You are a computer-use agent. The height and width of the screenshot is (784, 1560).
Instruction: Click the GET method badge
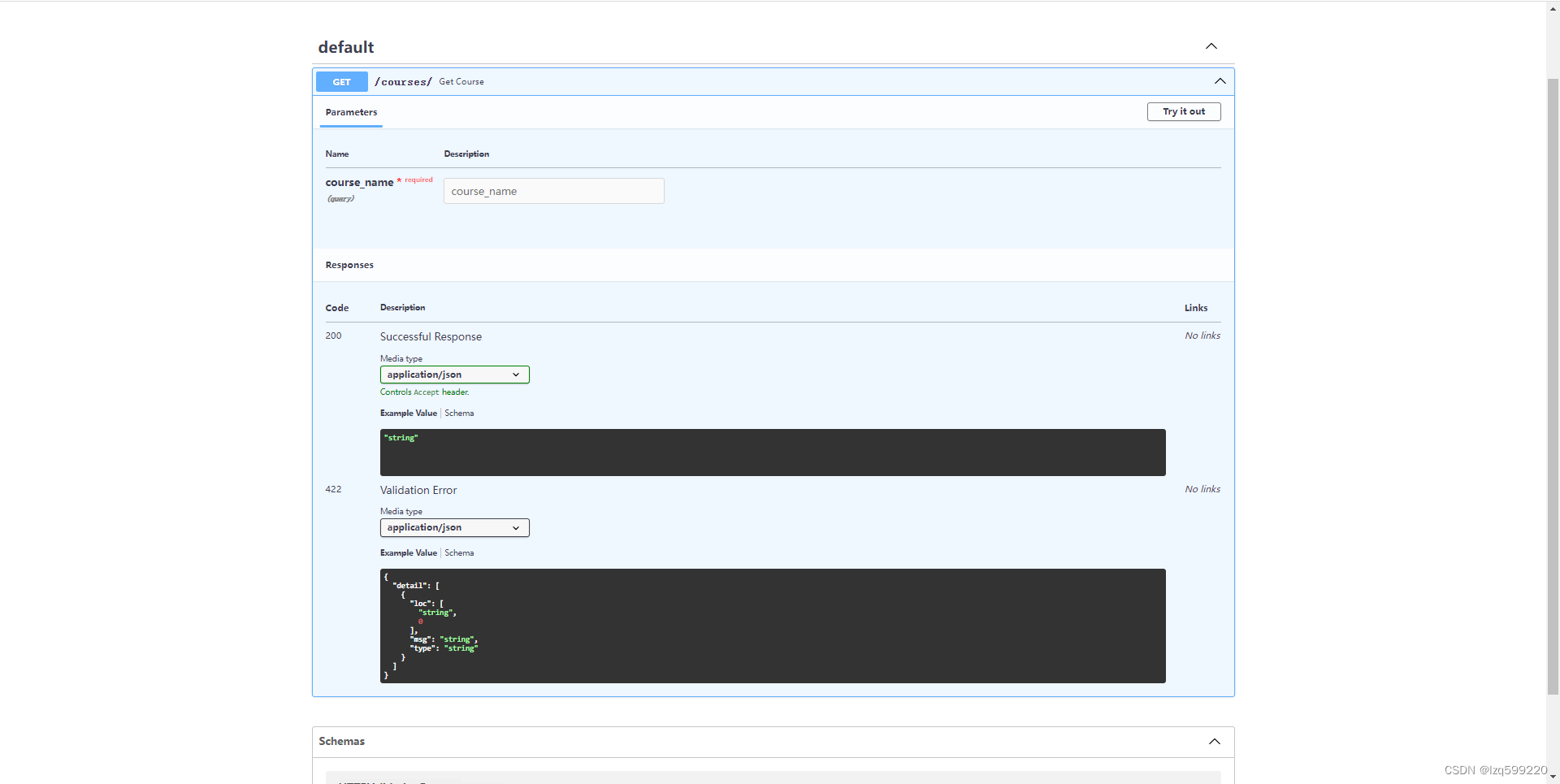342,82
